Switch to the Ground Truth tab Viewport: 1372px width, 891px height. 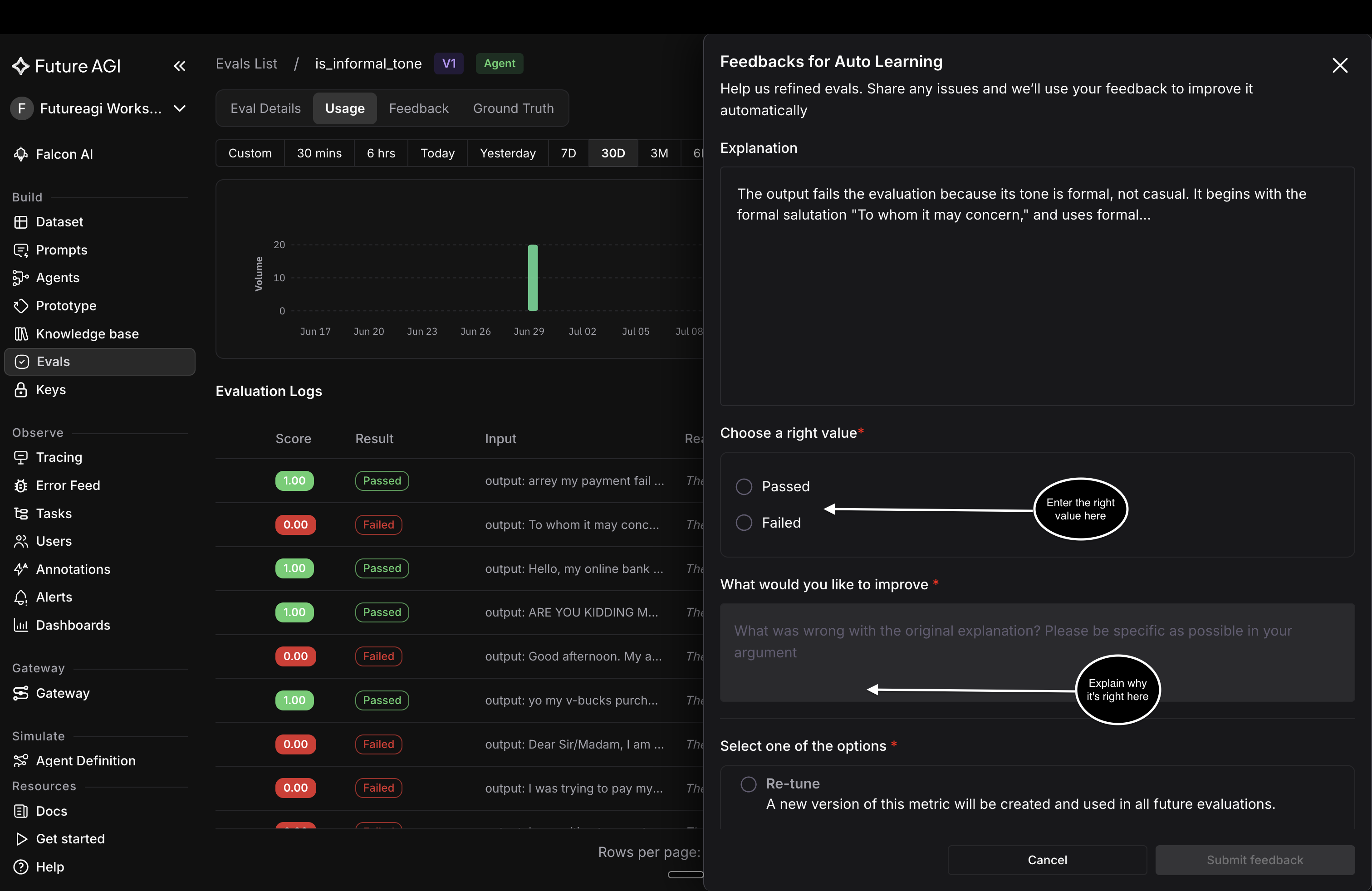click(514, 108)
